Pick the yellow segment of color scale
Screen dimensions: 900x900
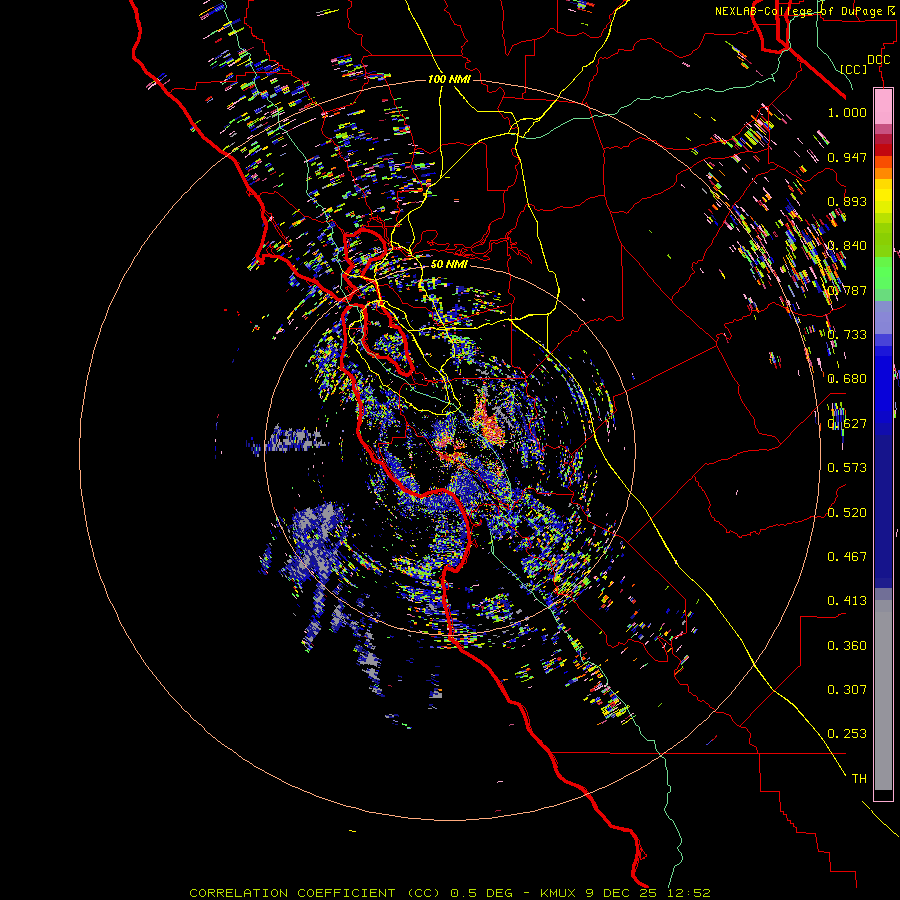[x=883, y=196]
